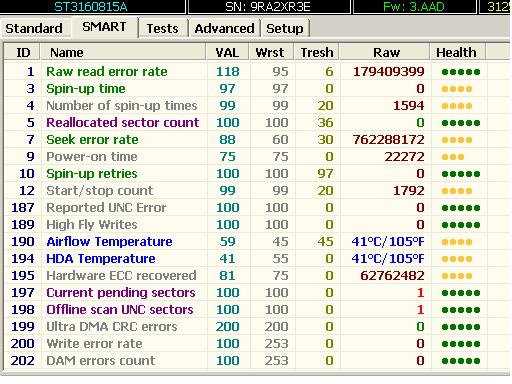Click the serial number SN: 9RA2XR3E field
512x384 pixels.
[268, 6]
